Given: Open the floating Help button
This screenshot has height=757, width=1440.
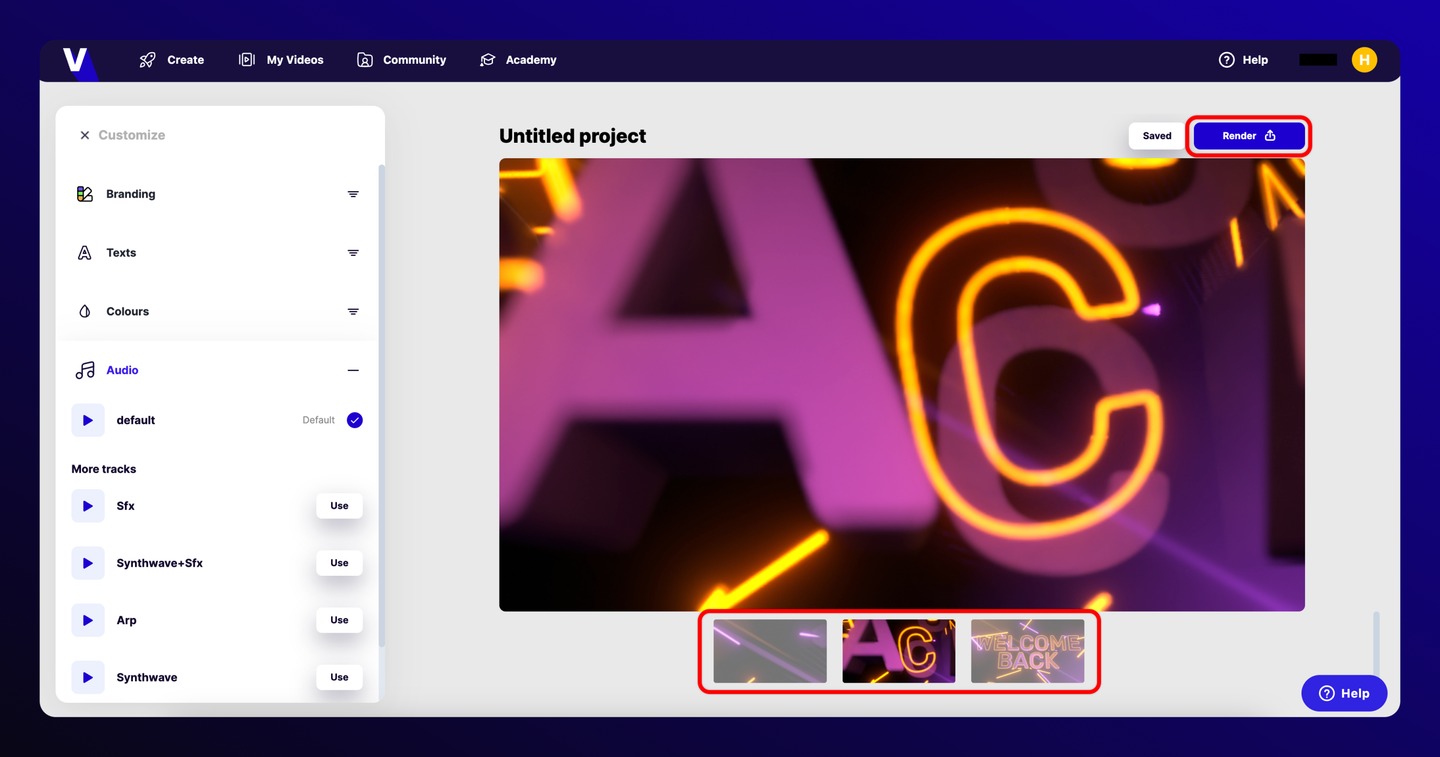Looking at the screenshot, I should [x=1344, y=693].
